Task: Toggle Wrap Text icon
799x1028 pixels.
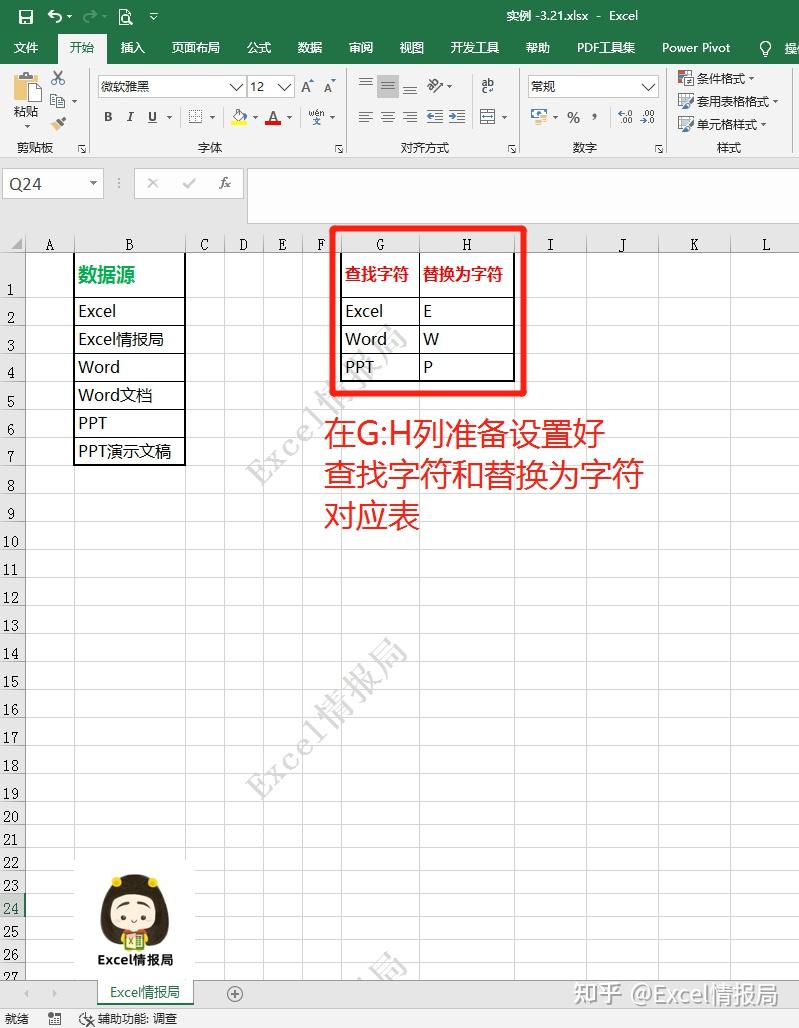Action: click(x=488, y=85)
